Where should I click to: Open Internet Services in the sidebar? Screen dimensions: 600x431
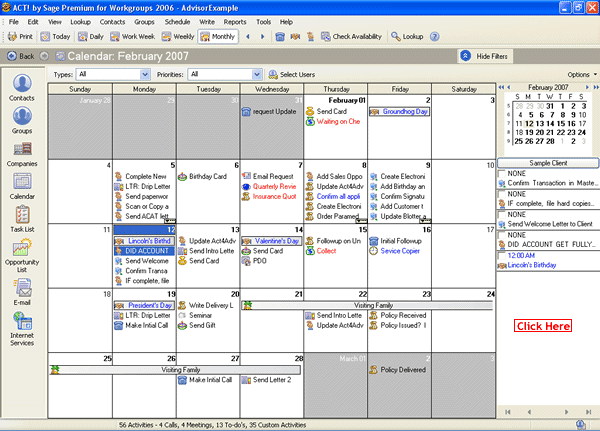tap(22, 329)
